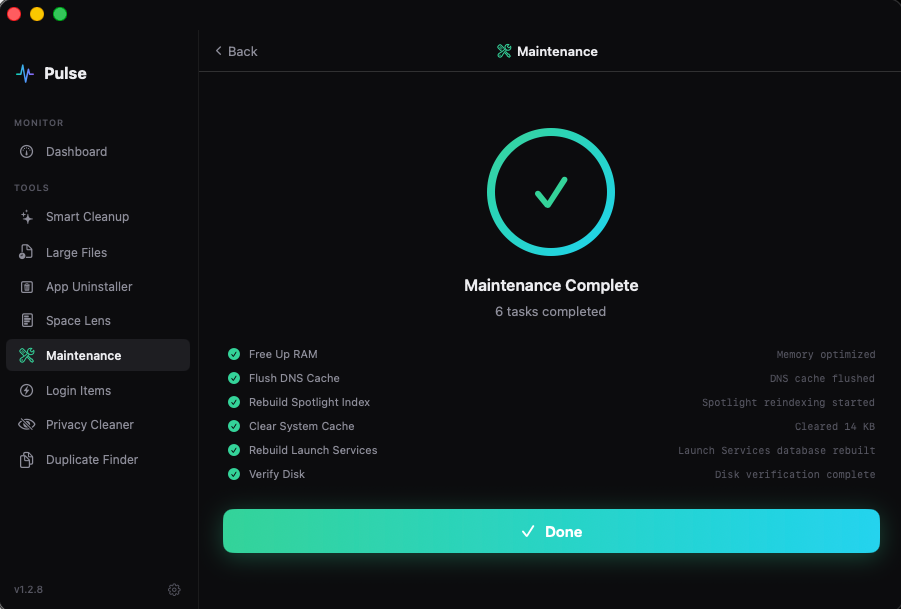
Task: Click the Flush DNS Cache checkmark
Action: point(234,378)
